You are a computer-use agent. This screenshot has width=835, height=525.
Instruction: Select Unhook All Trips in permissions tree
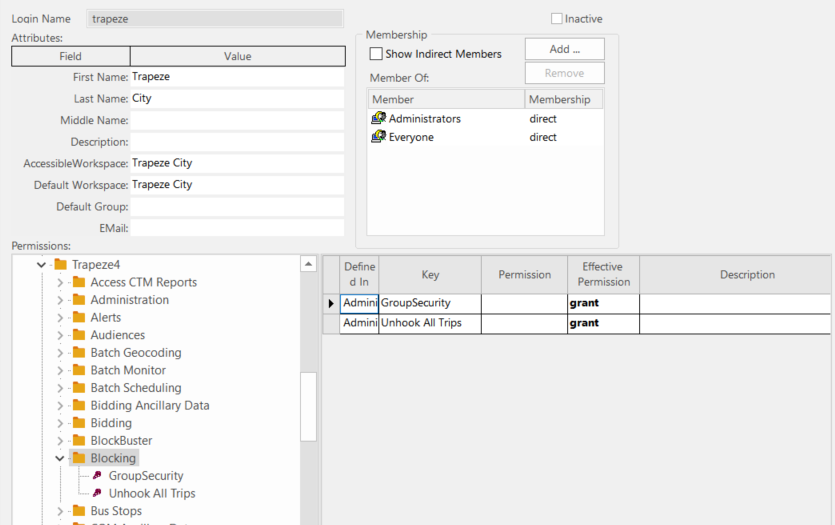tap(152, 493)
